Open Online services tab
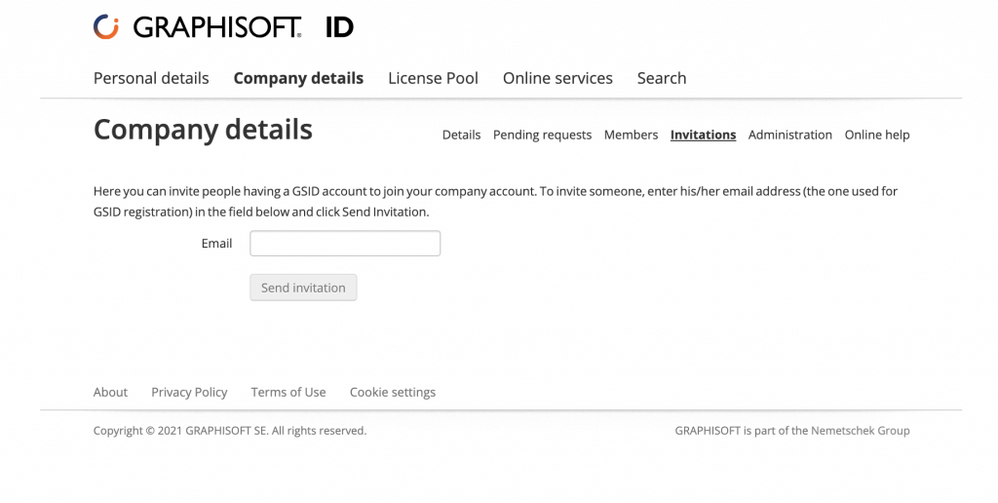The width and height of the screenshot is (998, 503). (x=558, y=78)
